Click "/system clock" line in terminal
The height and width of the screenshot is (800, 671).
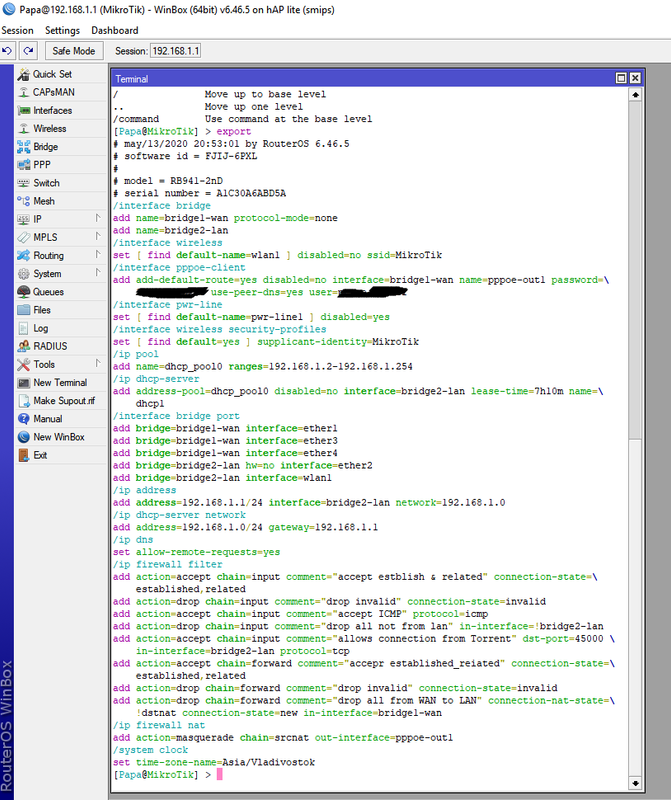(151, 750)
